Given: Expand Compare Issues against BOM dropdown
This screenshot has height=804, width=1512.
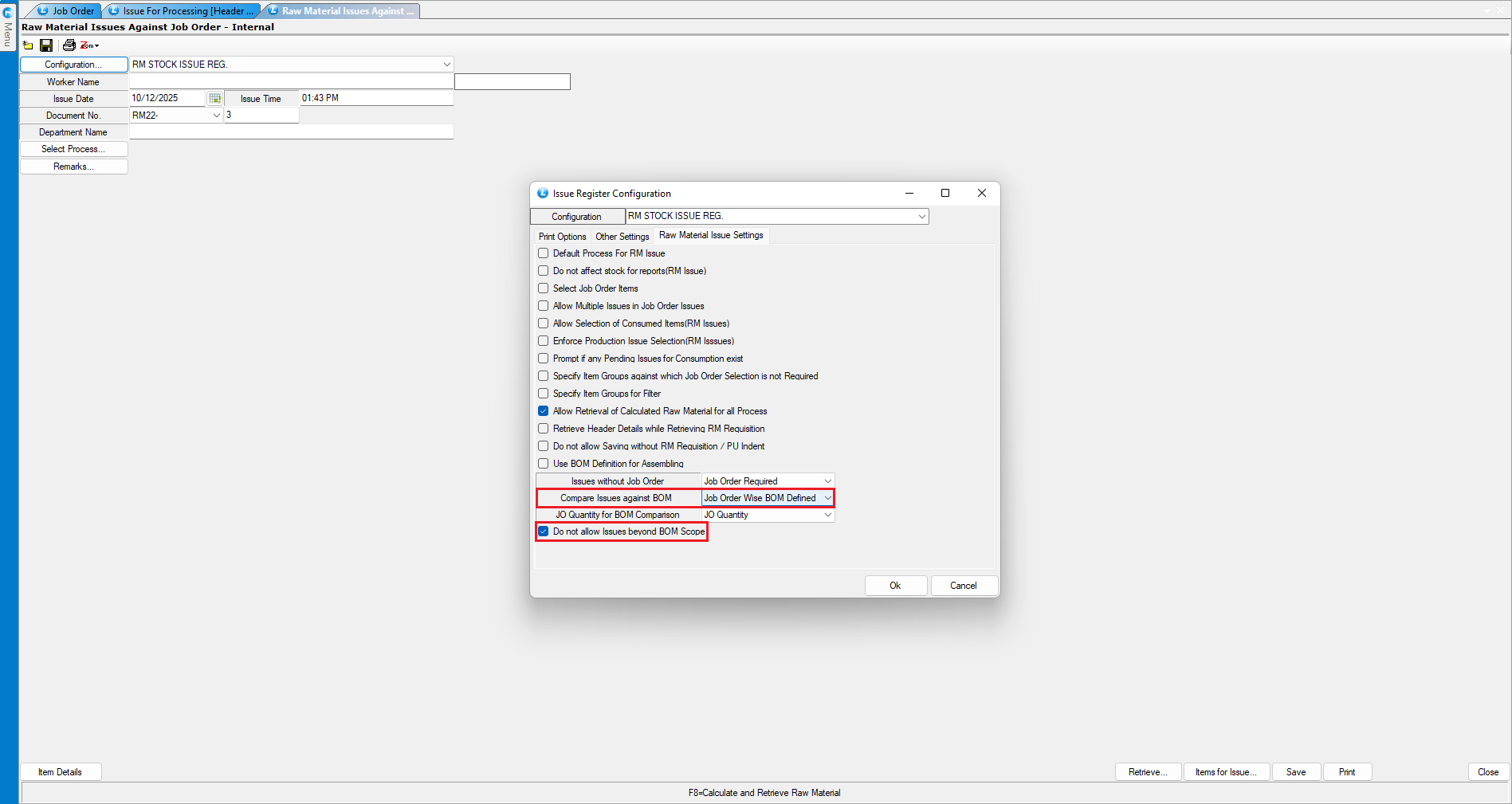Looking at the screenshot, I should click(827, 498).
